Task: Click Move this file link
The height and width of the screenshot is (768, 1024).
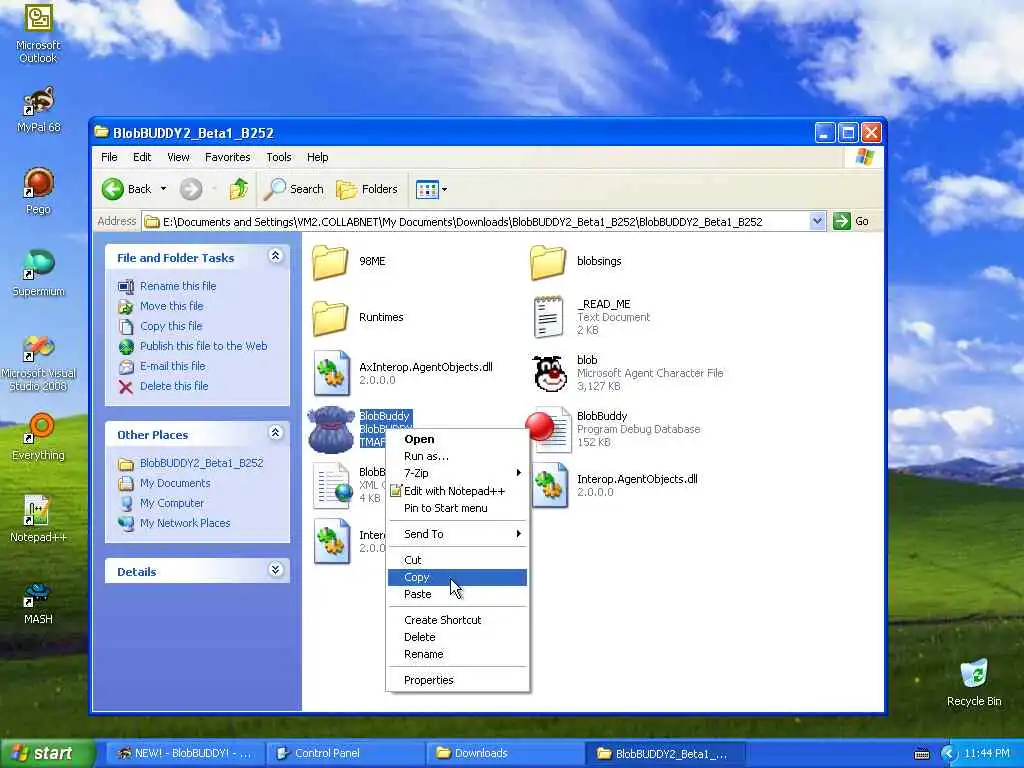Action: point(171,306)
